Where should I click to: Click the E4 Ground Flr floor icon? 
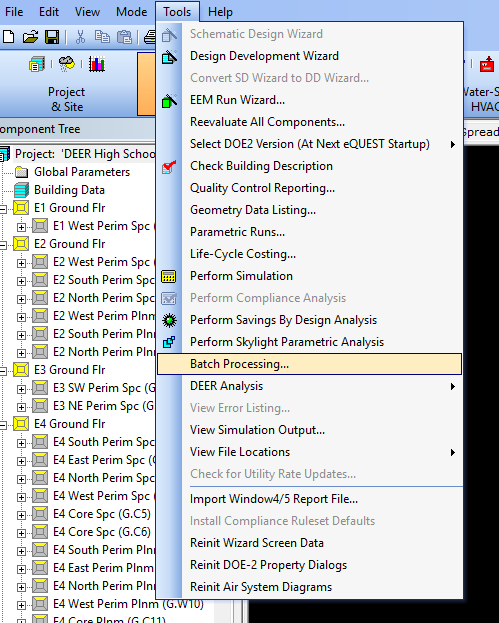[21, 424]
